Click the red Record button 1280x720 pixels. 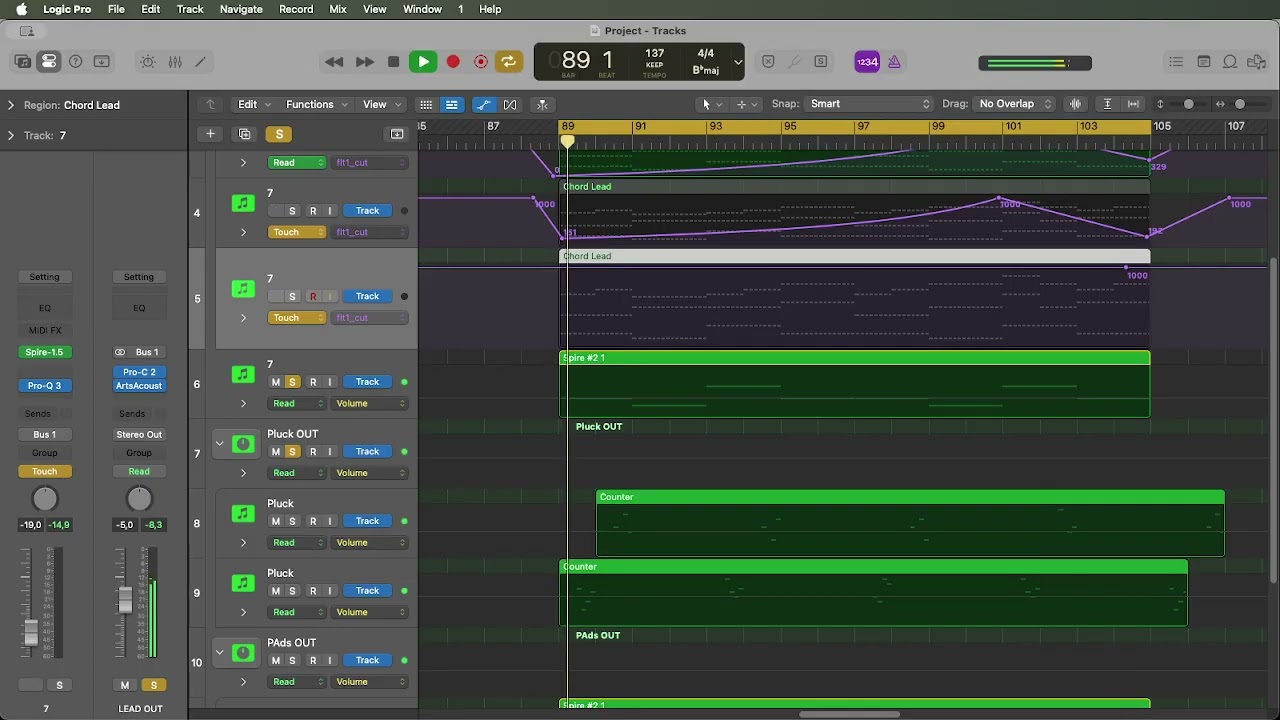click(x=453, y=62)
